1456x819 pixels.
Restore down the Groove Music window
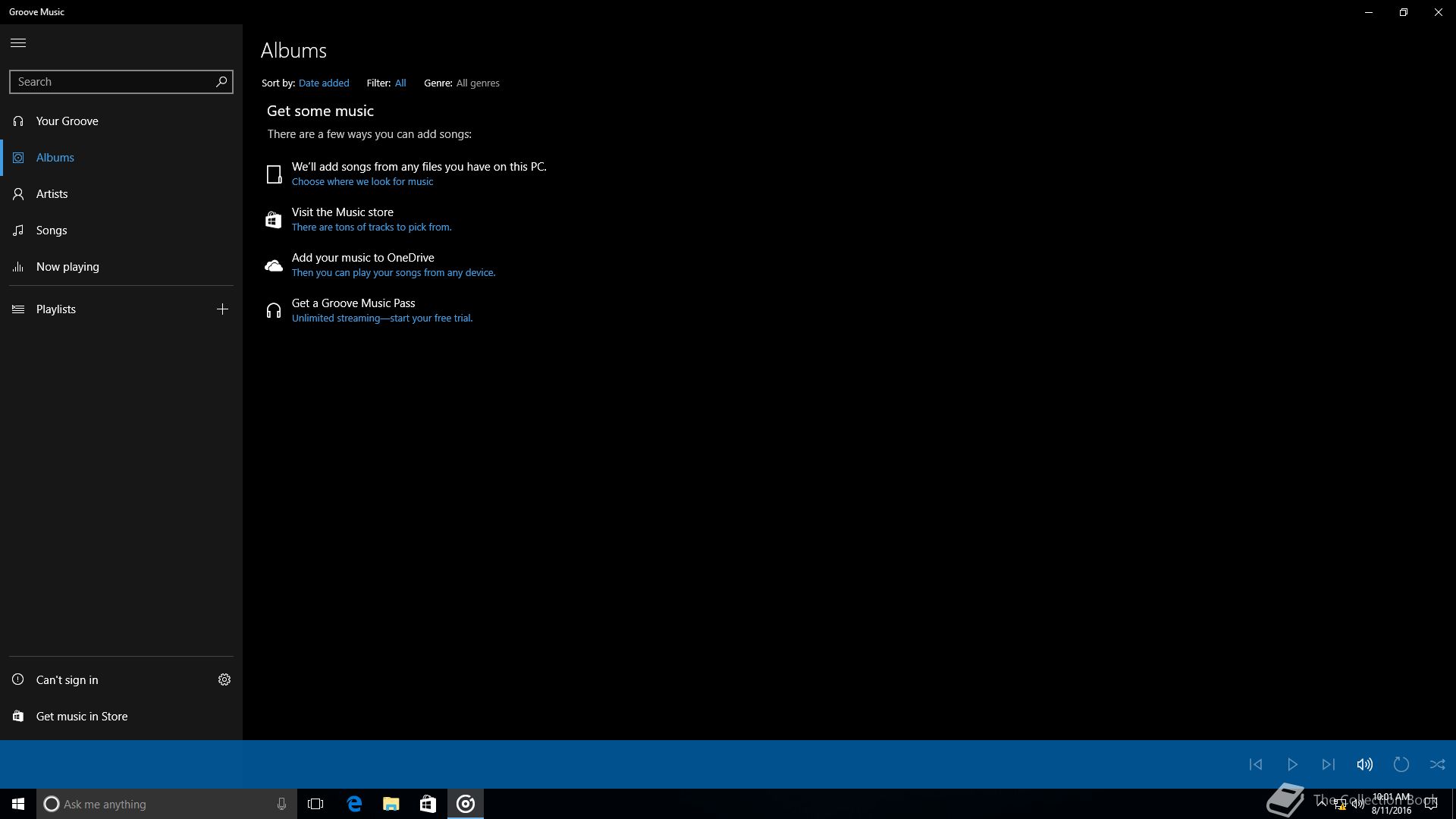coord(1404,12)
